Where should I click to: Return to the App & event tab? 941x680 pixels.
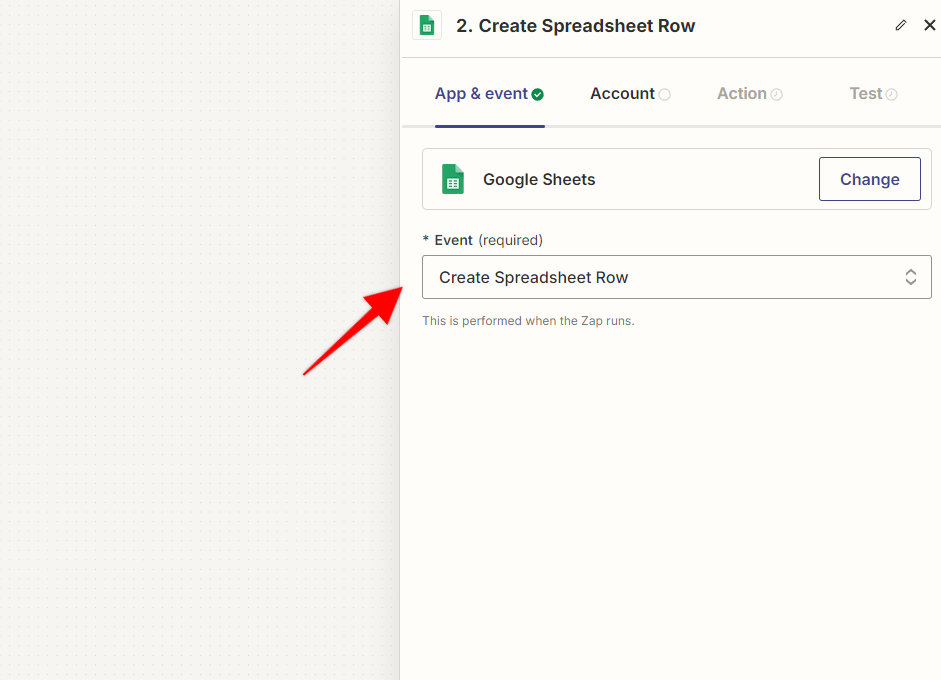pyautogui.click(x=481, y=93)
